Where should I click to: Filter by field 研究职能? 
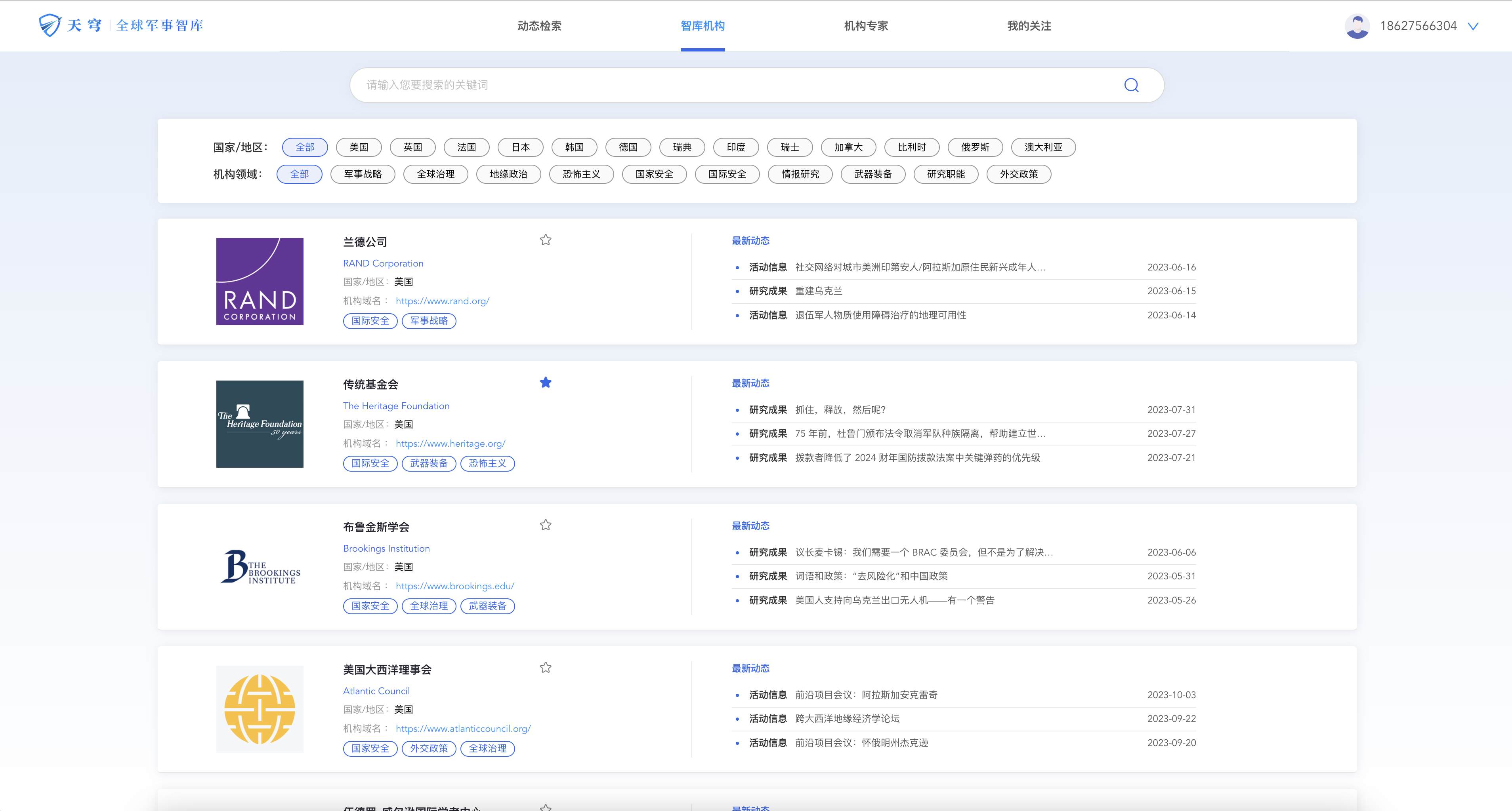(946, 174)
